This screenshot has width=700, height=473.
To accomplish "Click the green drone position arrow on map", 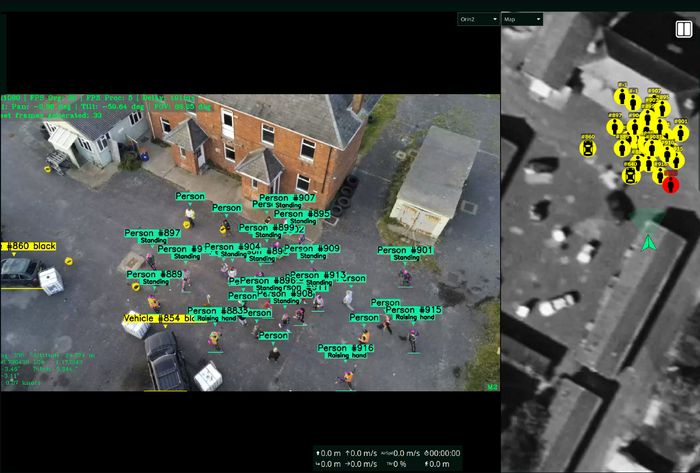I will (x=648, y=241).
